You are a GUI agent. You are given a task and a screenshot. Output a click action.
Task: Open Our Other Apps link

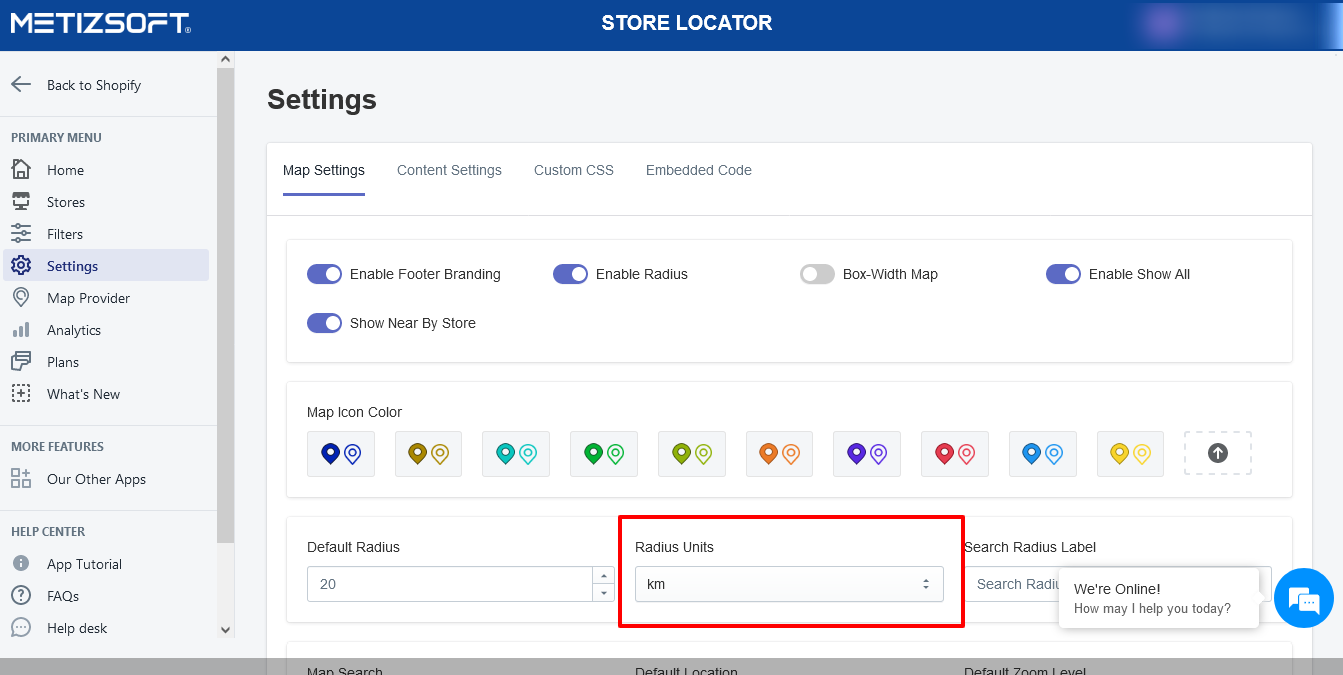pyautogui.click(x=96, y=479)
